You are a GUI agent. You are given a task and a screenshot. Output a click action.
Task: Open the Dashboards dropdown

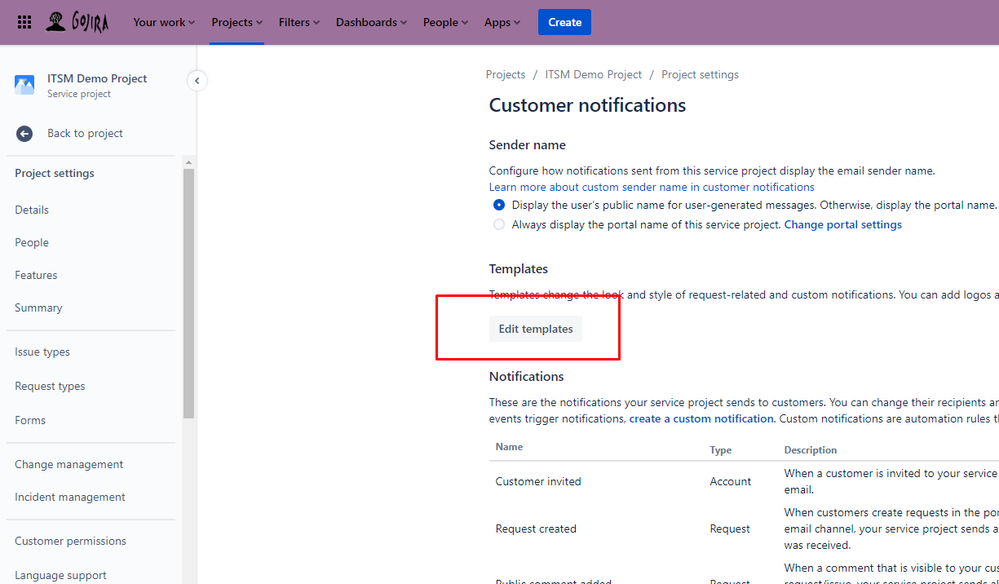click(x=371, y=22)
